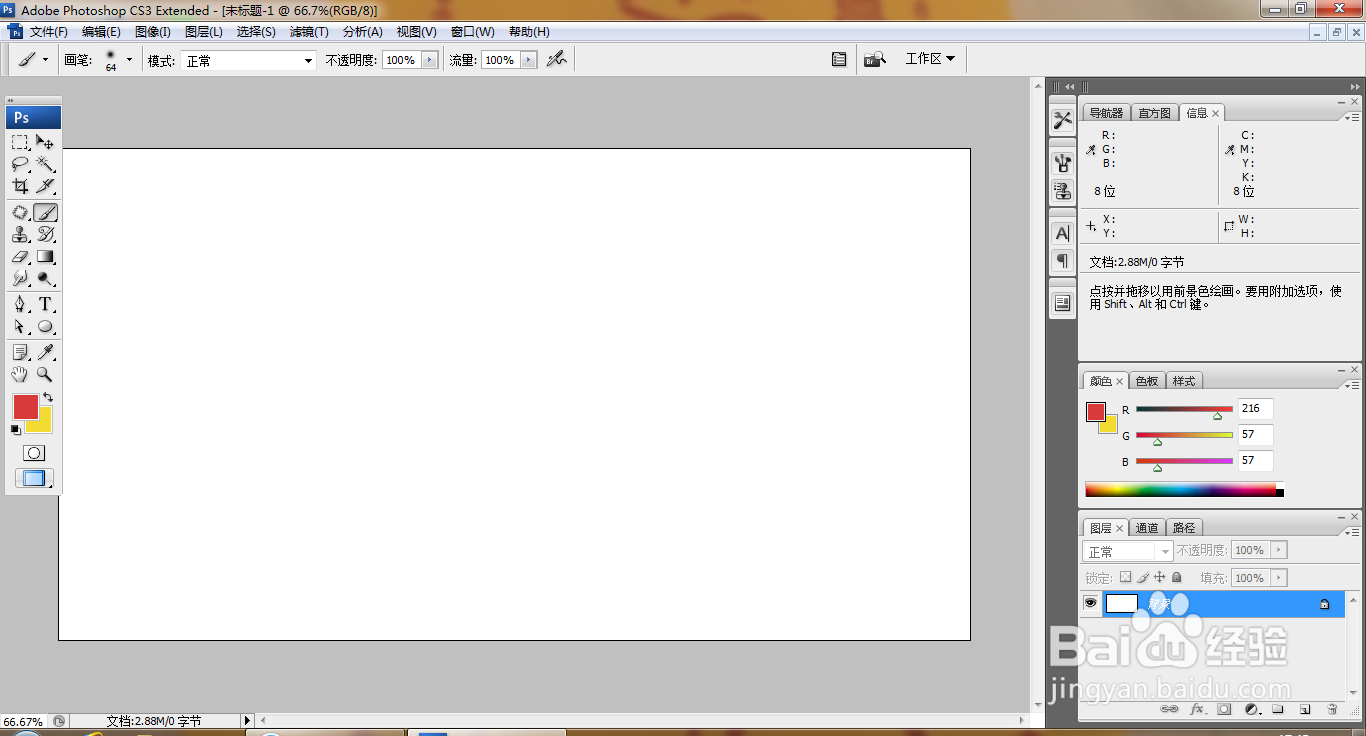This screenshot has width=1366, height=736.
Task: Toggle Quick Mask mode
Action: tap(34, 453)
